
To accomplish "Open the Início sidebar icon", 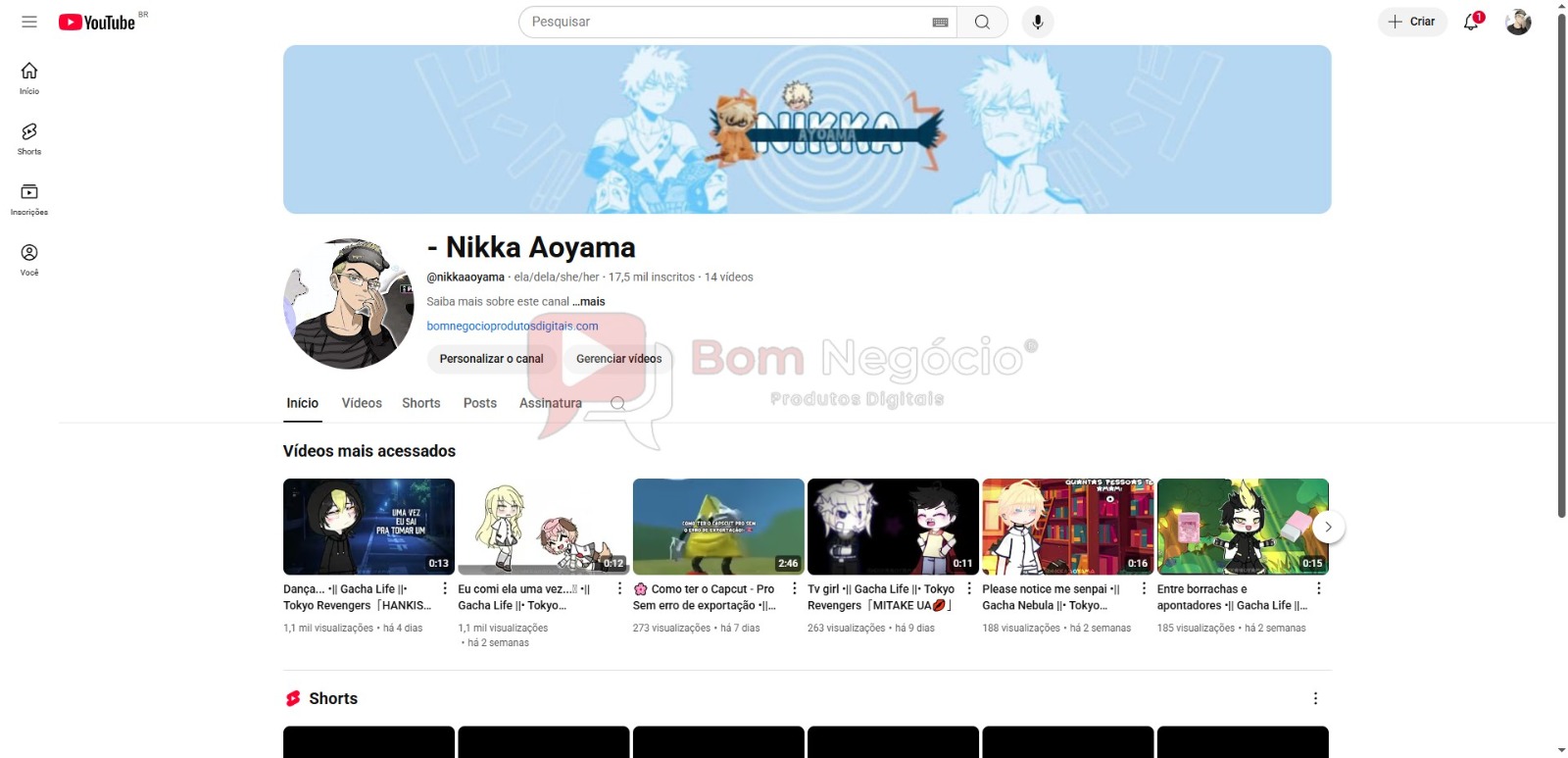I will coord(29,77).
